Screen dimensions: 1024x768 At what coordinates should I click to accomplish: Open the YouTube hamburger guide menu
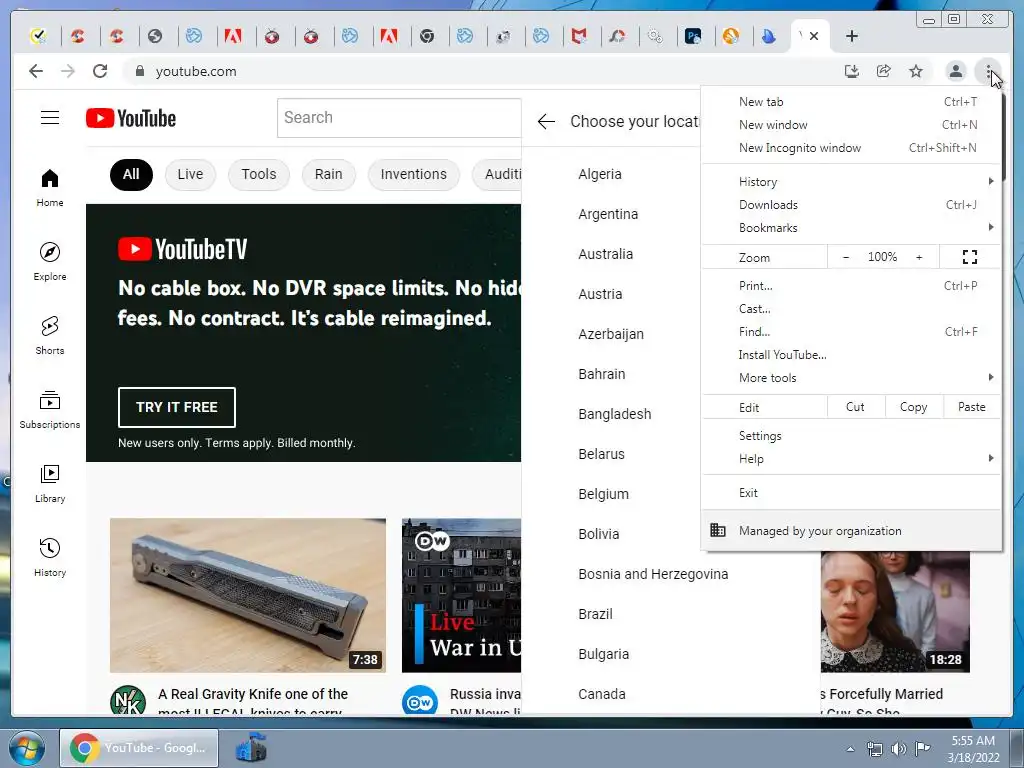[x=50, y=118]
